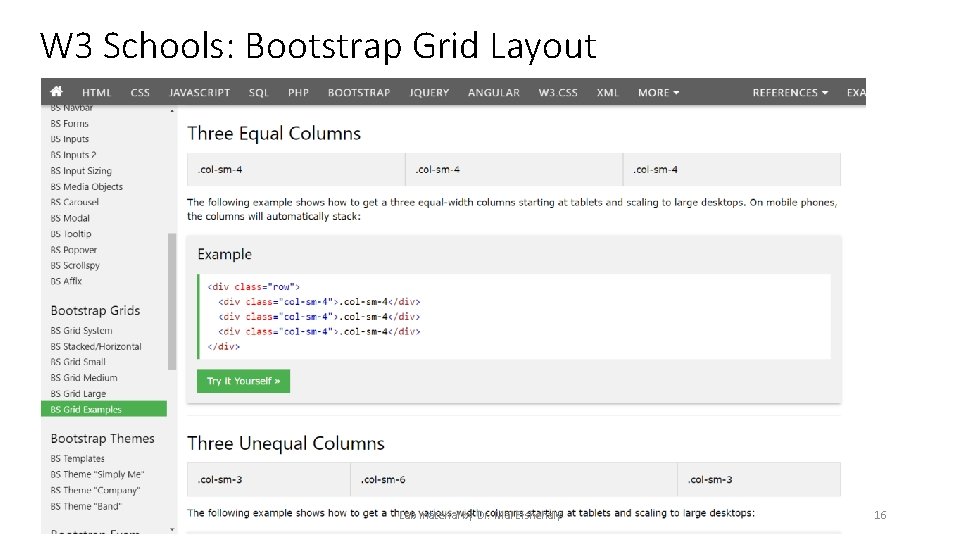Open ANGULAR in the top navbar
960x540 pixels.
pyautogui.click(x=493, y=92)
